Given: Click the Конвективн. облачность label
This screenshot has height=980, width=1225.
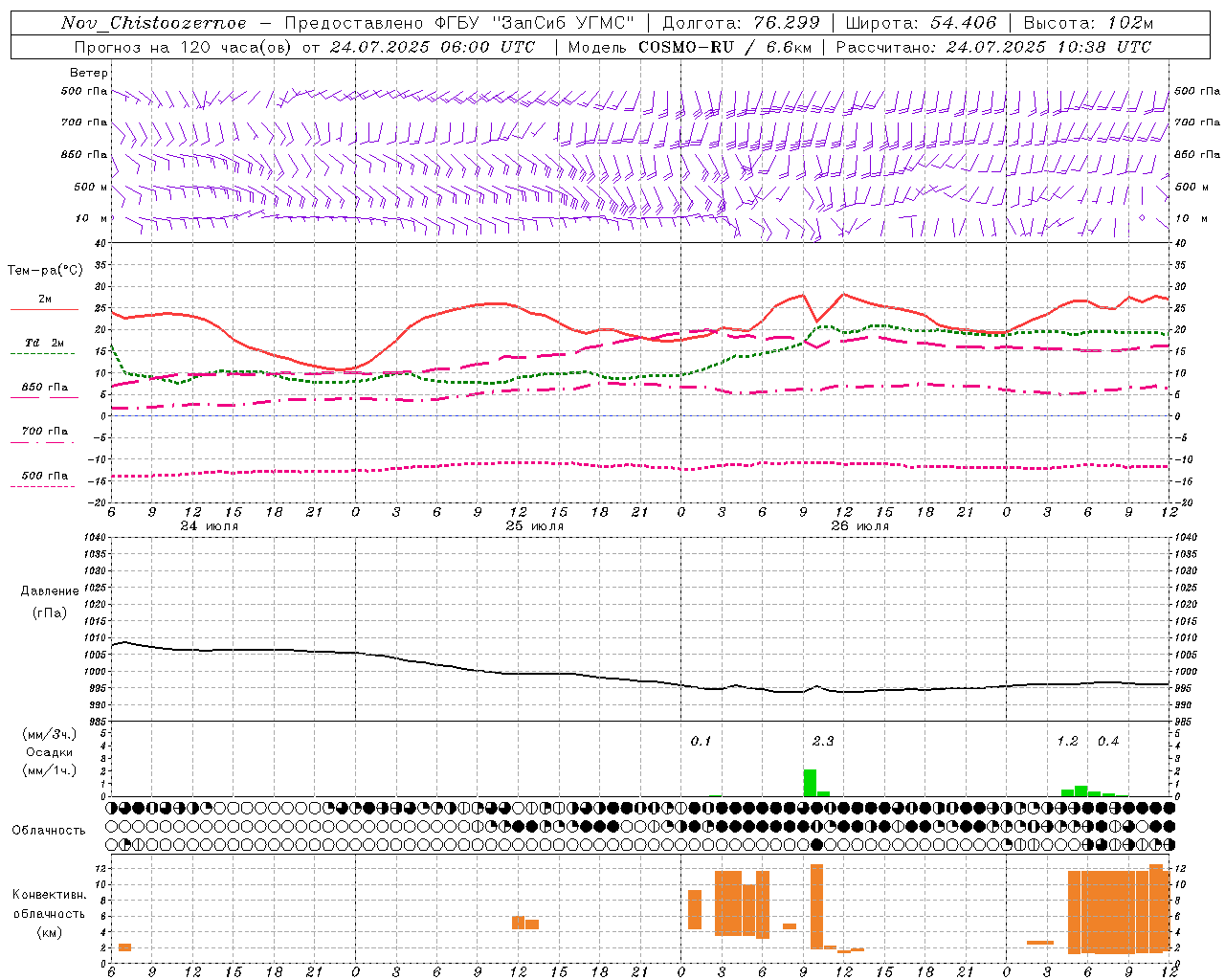Looking at the screenshot, I should (49, 904).
